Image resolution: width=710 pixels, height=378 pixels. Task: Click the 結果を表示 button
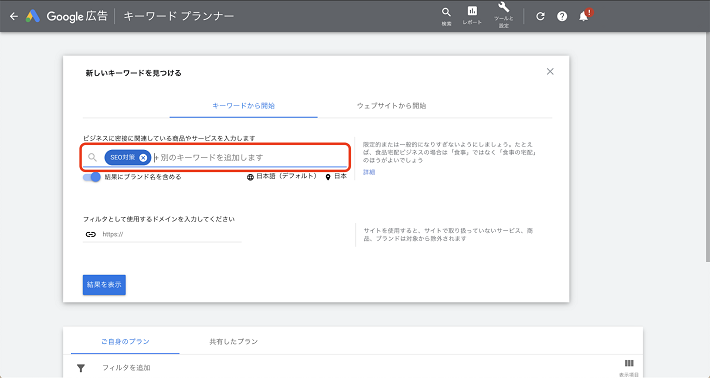coord(104,285)
